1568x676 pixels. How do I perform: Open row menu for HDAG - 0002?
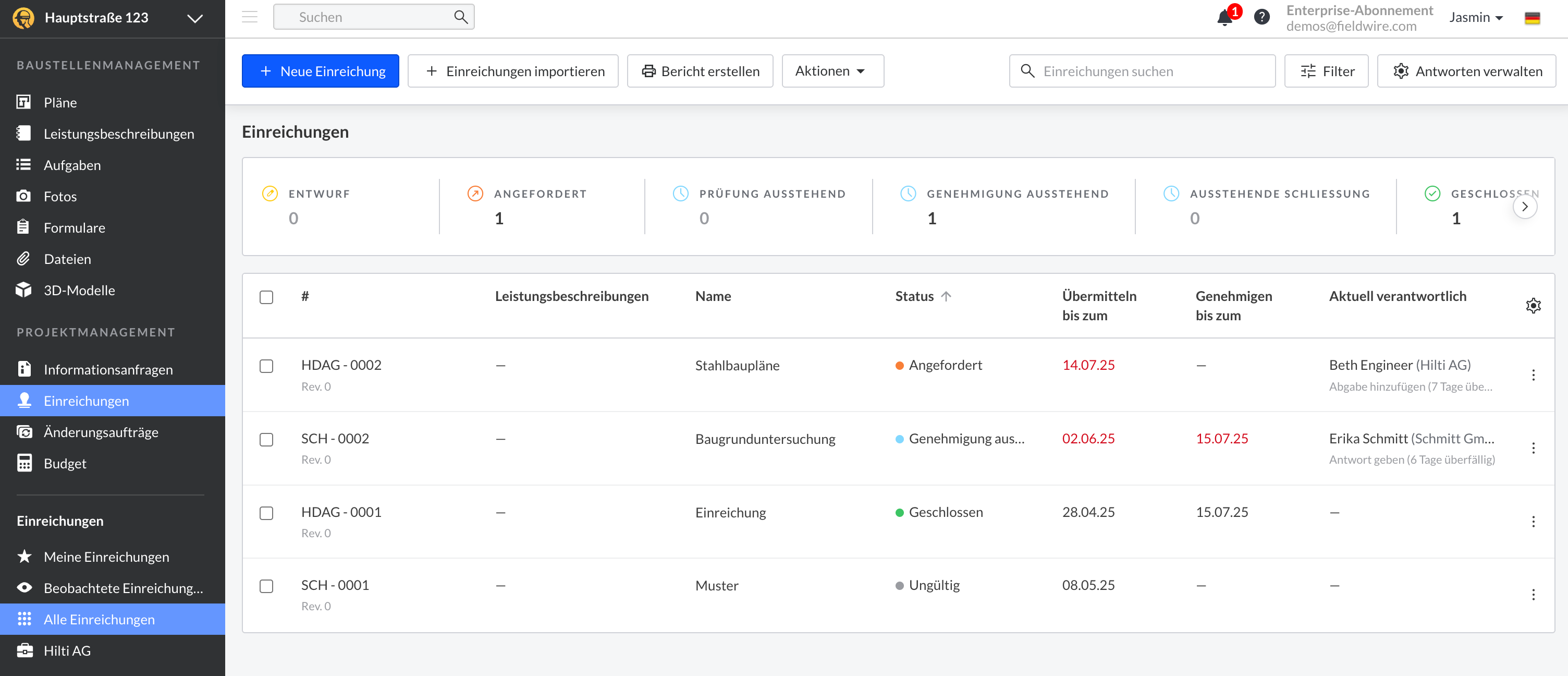point(1533,375)
